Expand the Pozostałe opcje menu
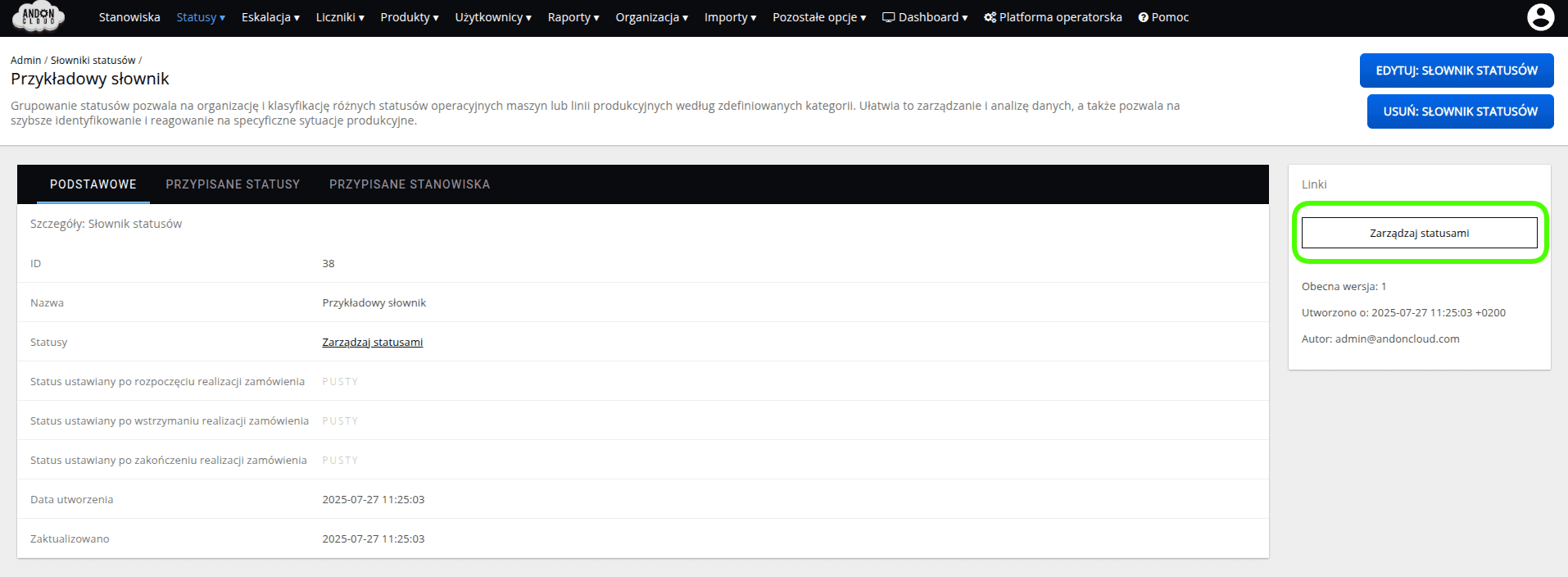The image size is (1568, 577). coord(818,17)
